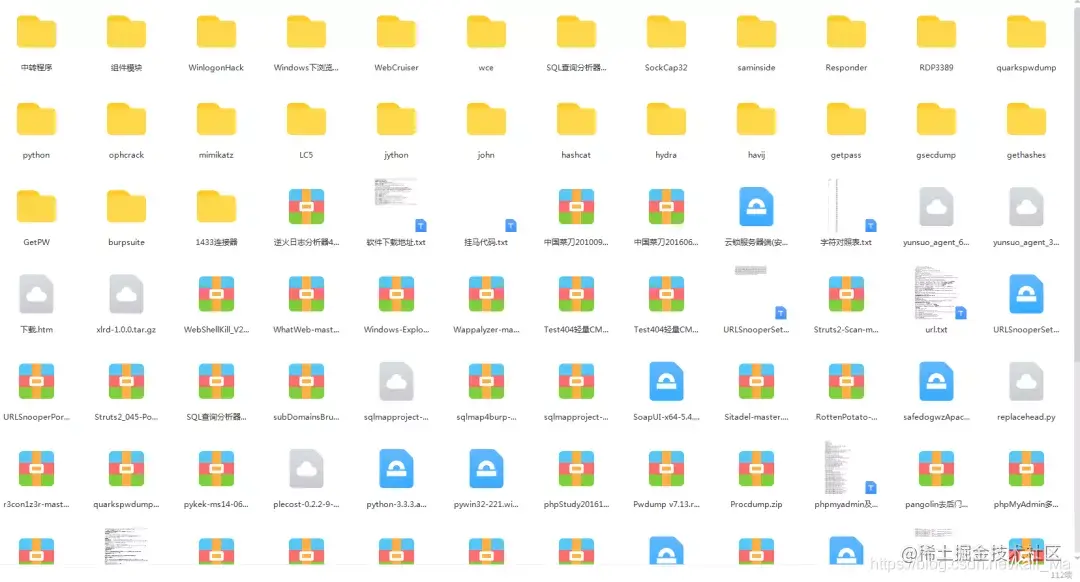Open the WebCruiser folder
1080x582 pixels.
pos(396,32)
